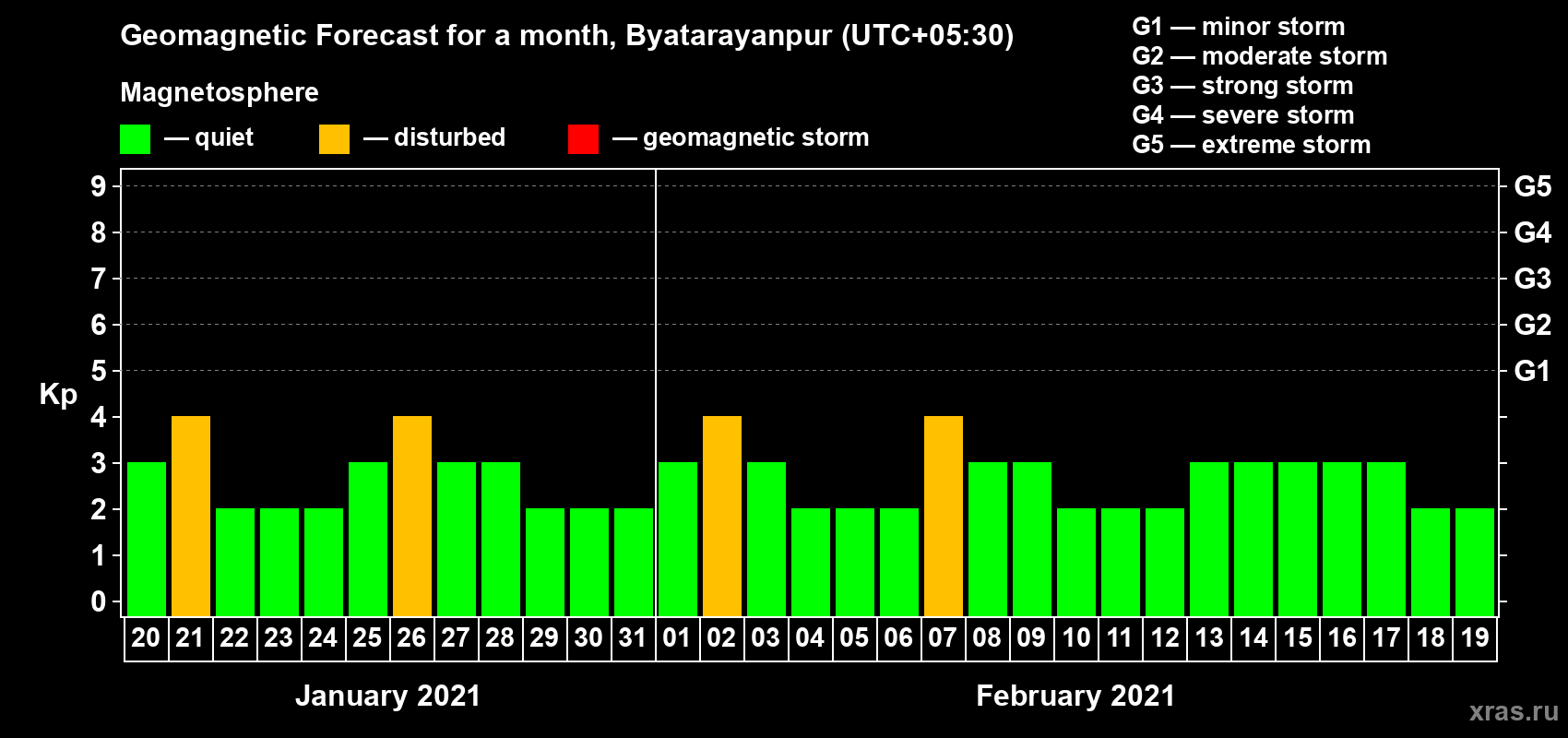Click the '— quiet' legend label

point(209,137)
